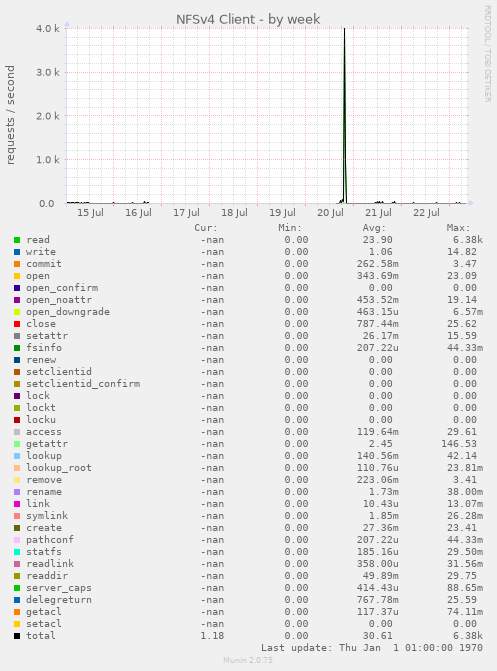This screenshot has width=497, height=671.
Task: Click the 4.0 k y-axis label
Action: (x=48, y=29)
